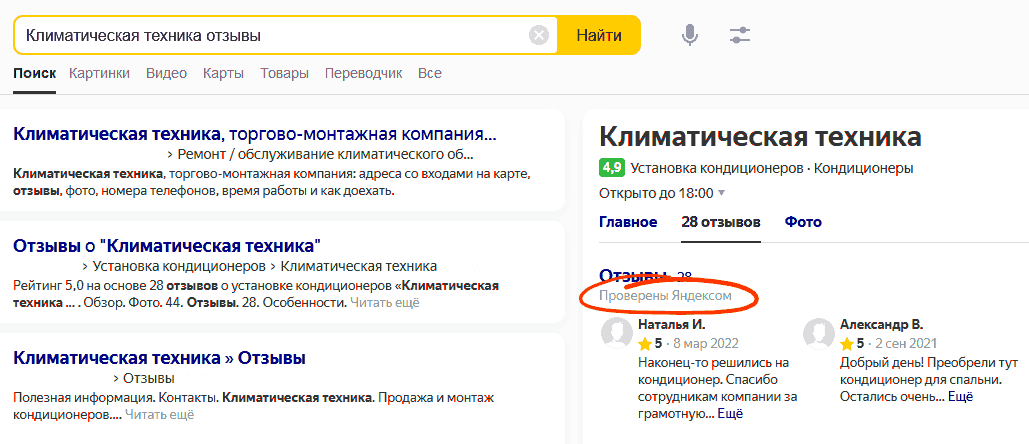Open the Климатическая техника » Отзывы result
The width and height of the screenshot is (1029, 444).
click(159, 359)
